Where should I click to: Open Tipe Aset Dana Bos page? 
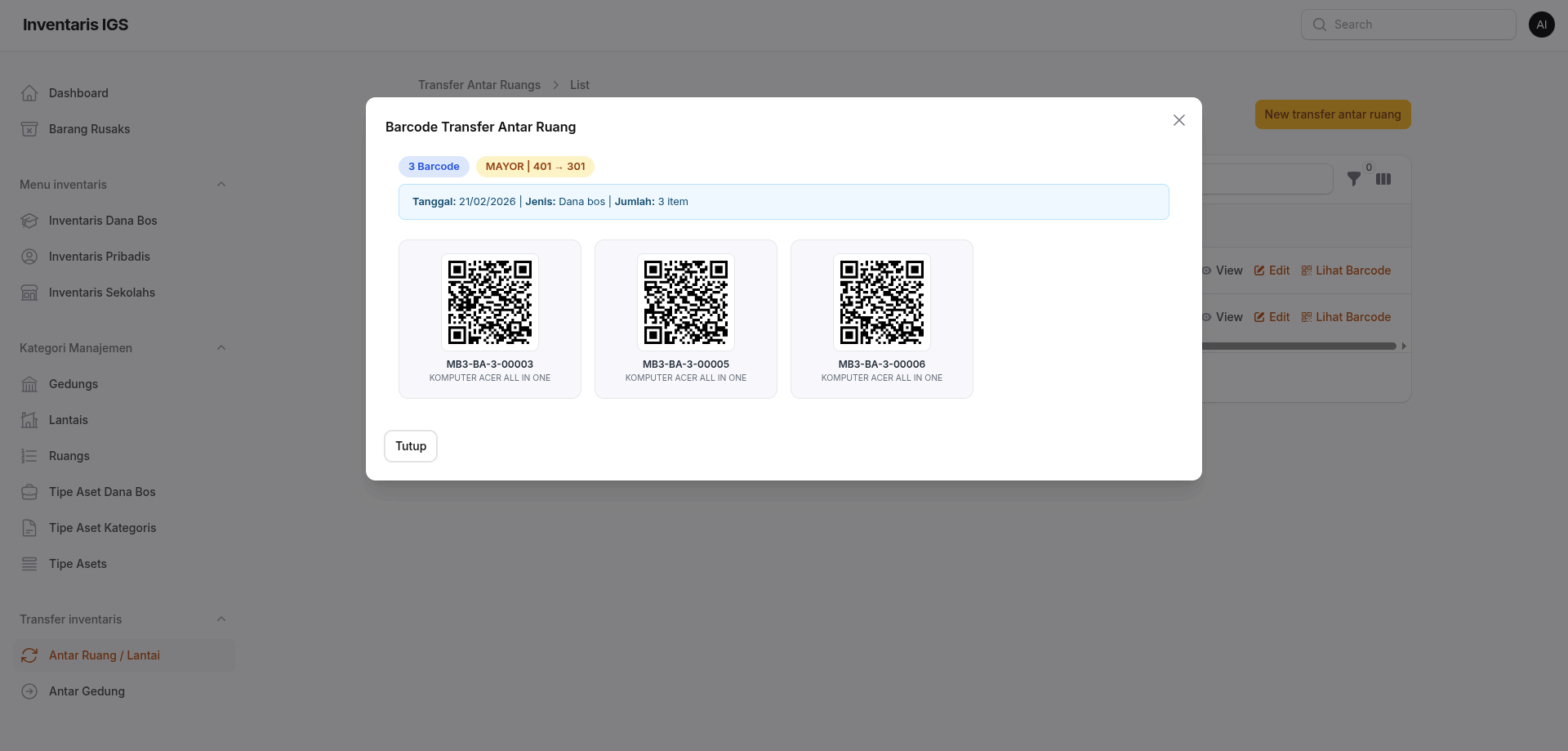[x=124, y=492]
